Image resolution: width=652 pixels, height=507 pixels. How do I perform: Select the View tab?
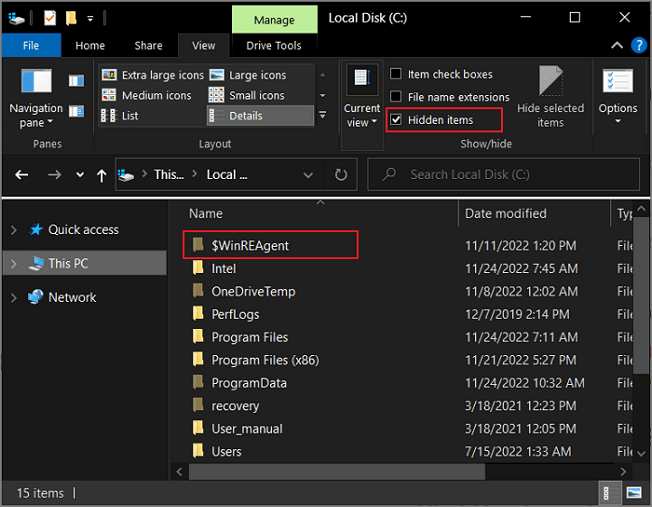(204, 45)
